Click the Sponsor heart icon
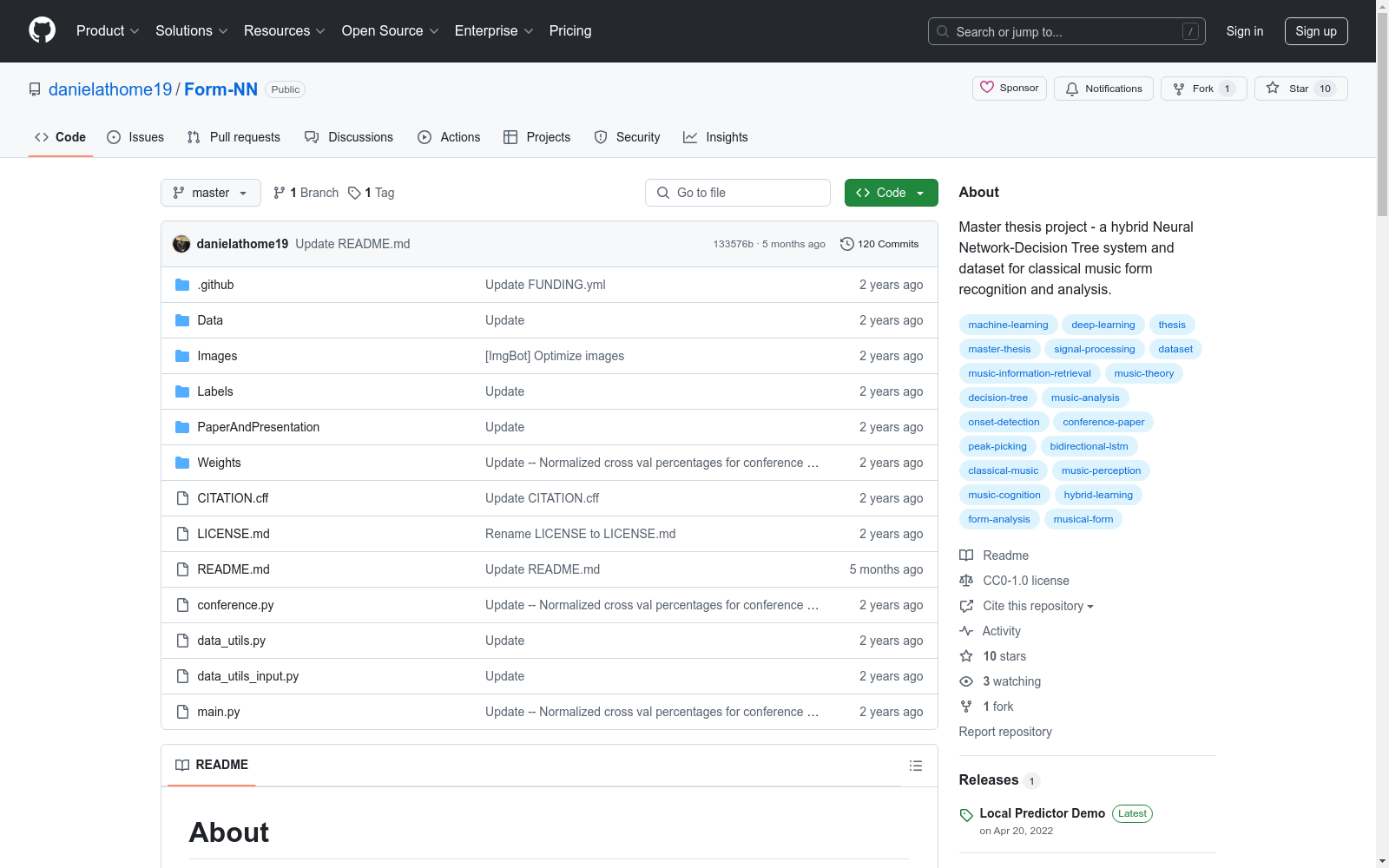1389x868 pixels. 987,88
